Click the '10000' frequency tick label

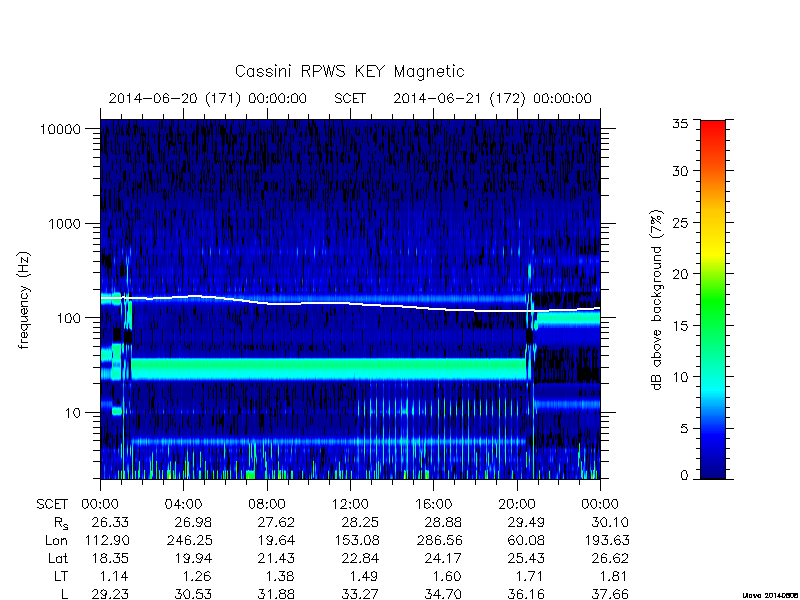click(x=60, y=130)
